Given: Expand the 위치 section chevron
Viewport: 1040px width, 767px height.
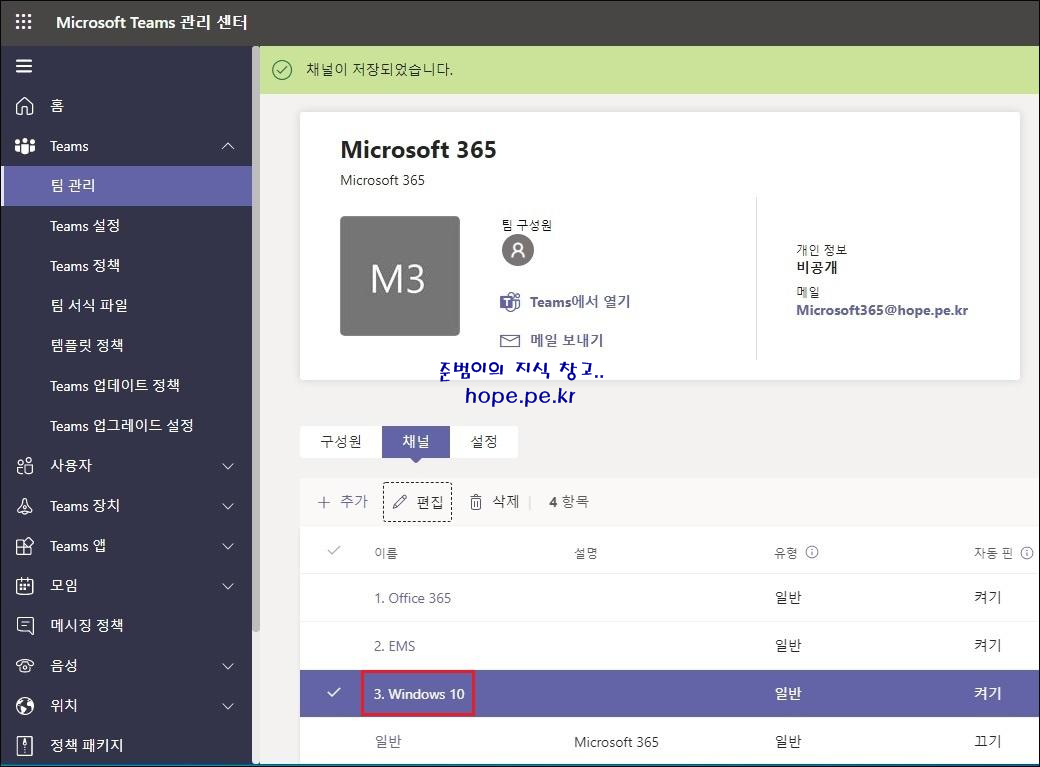Looking at the screenshot, I should tap(228, 706).
